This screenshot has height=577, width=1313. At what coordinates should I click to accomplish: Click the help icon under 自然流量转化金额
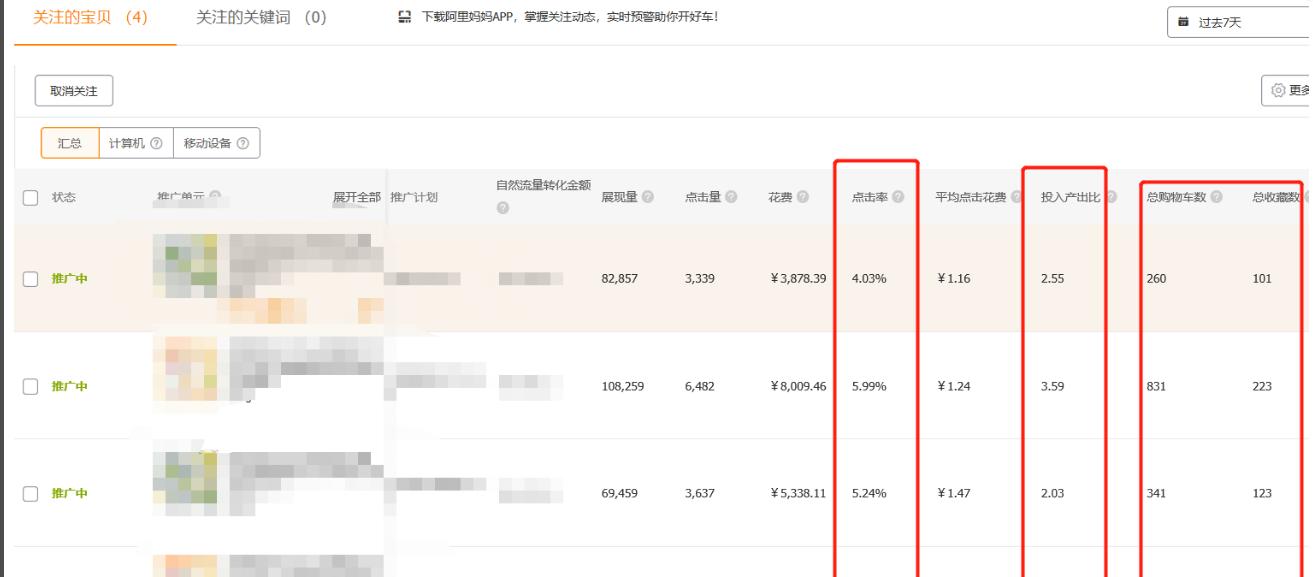505,208
